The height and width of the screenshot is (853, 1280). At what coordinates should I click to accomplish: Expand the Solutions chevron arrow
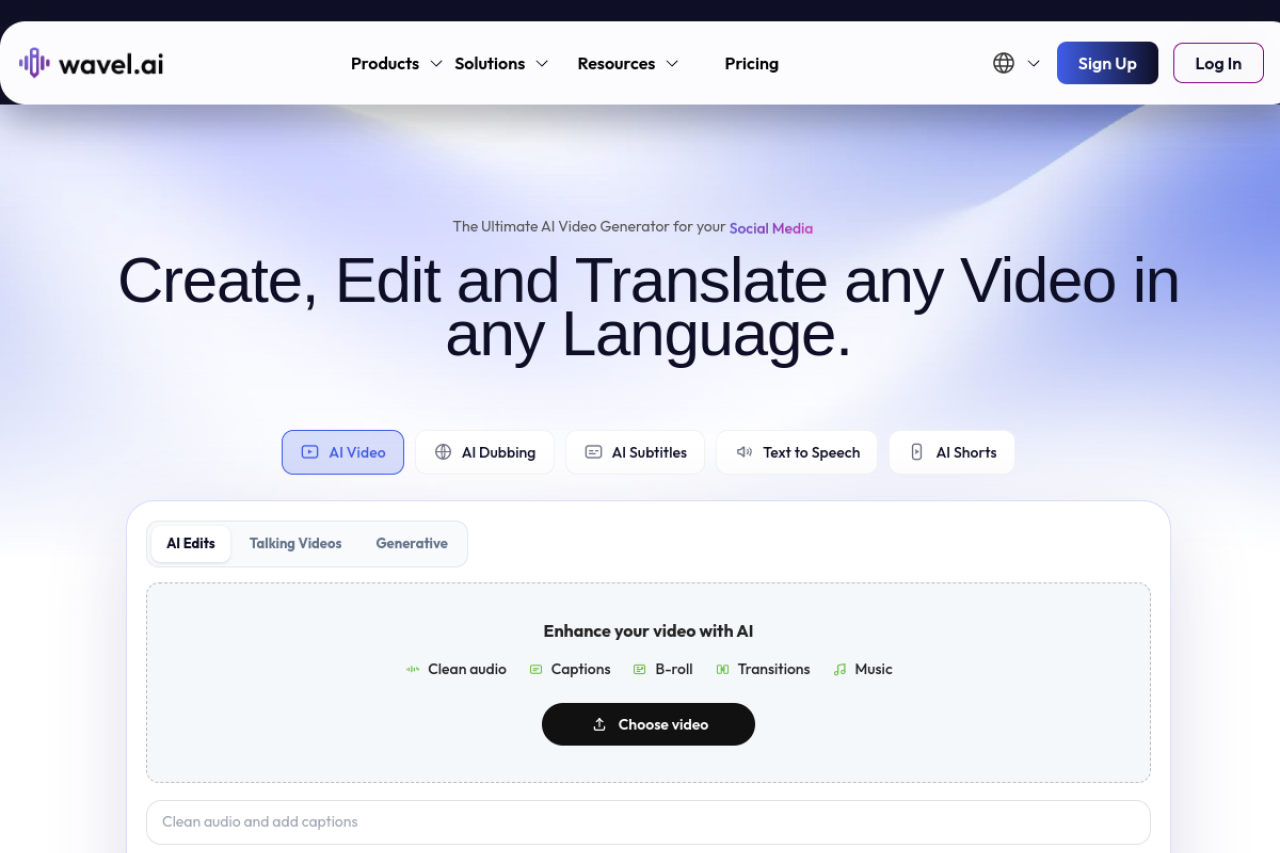542,63
